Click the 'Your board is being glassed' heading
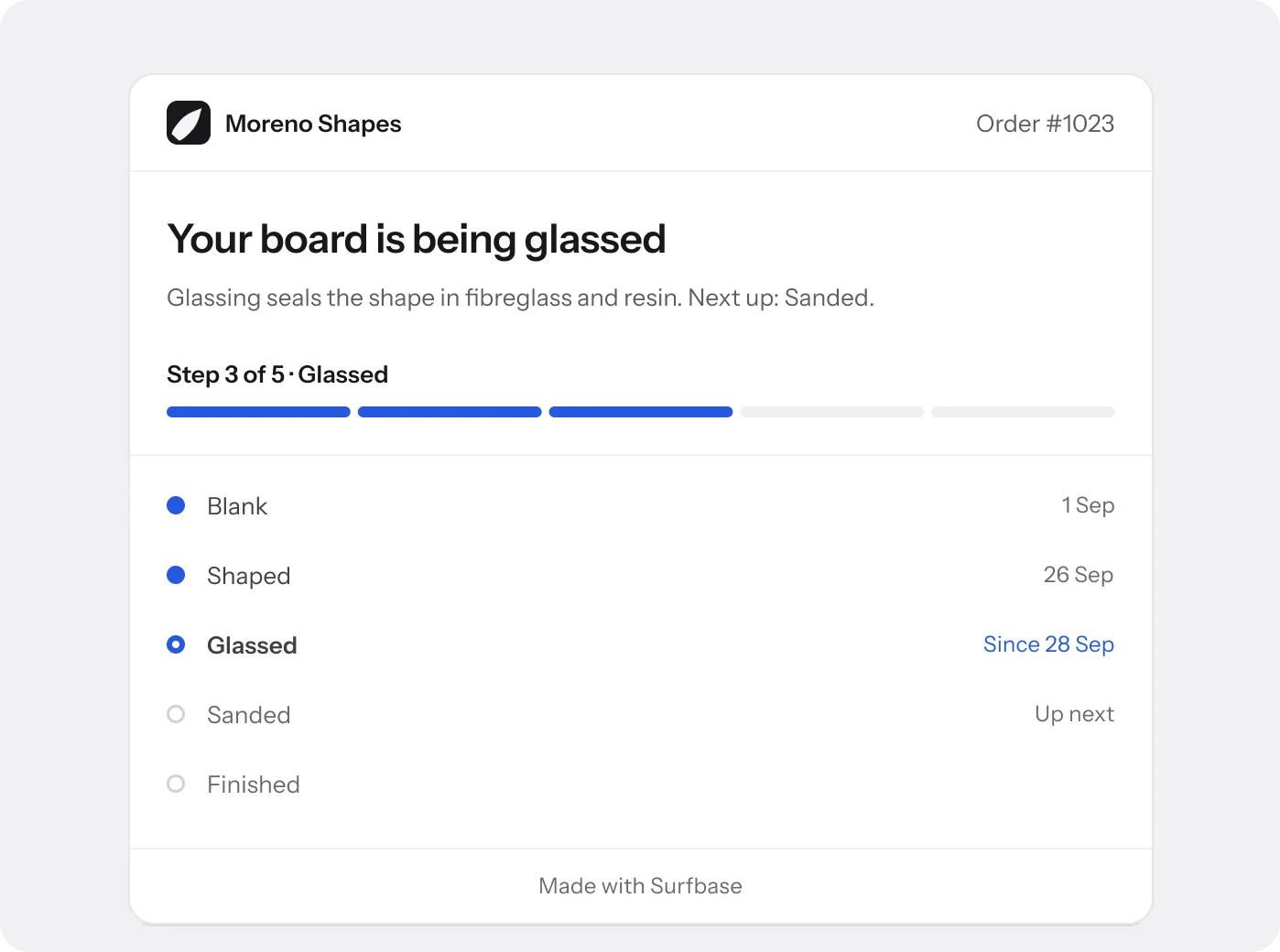Image resolution: width=1280 pixels, height=952 pixels. tap(417, 239)
